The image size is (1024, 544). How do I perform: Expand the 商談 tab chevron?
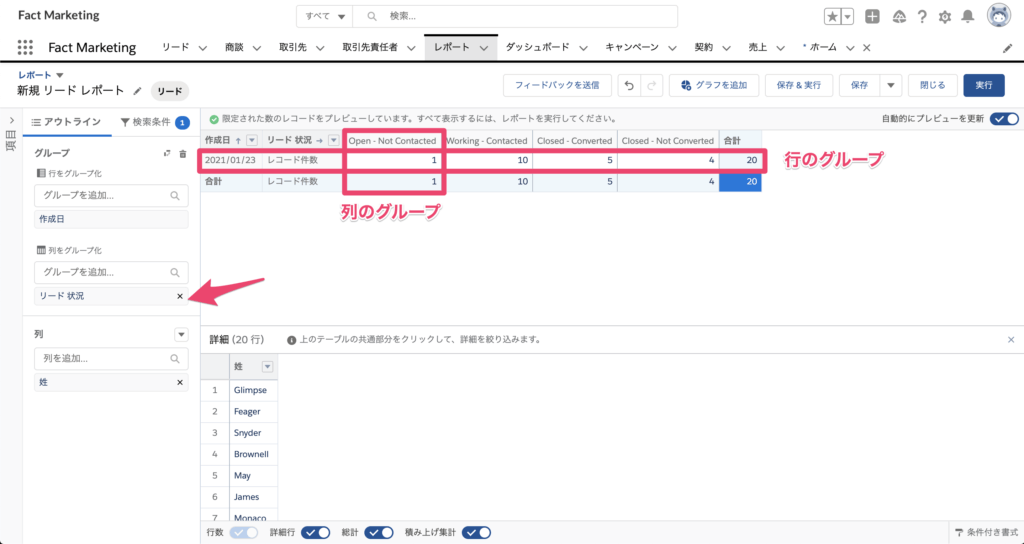pos(257,48)
